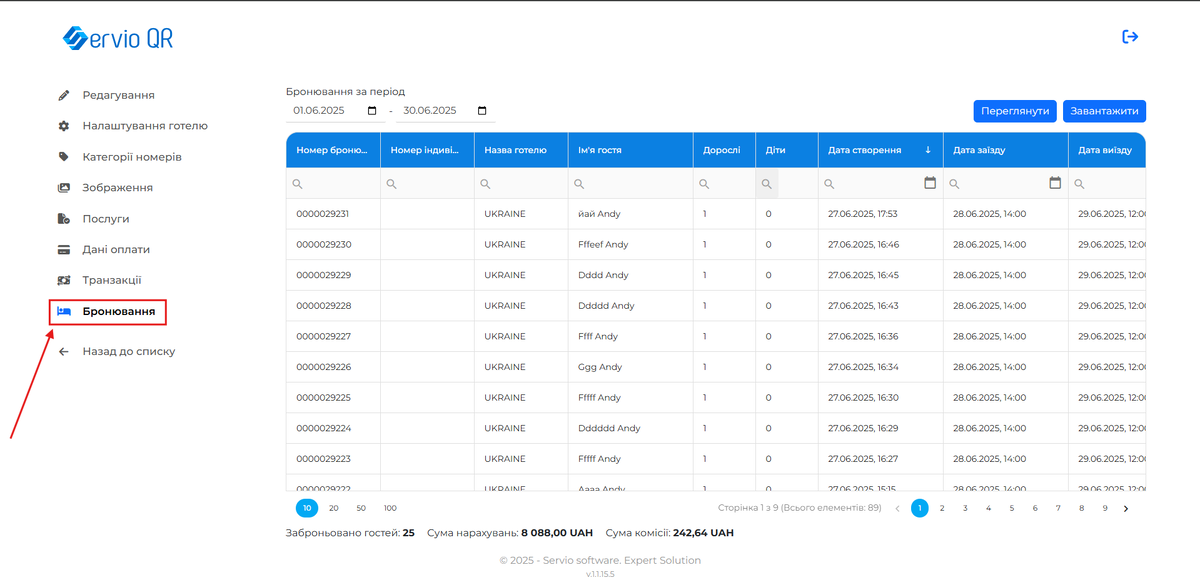Open Налаштування готелю via the gear icon

click(x=63, y=125)
